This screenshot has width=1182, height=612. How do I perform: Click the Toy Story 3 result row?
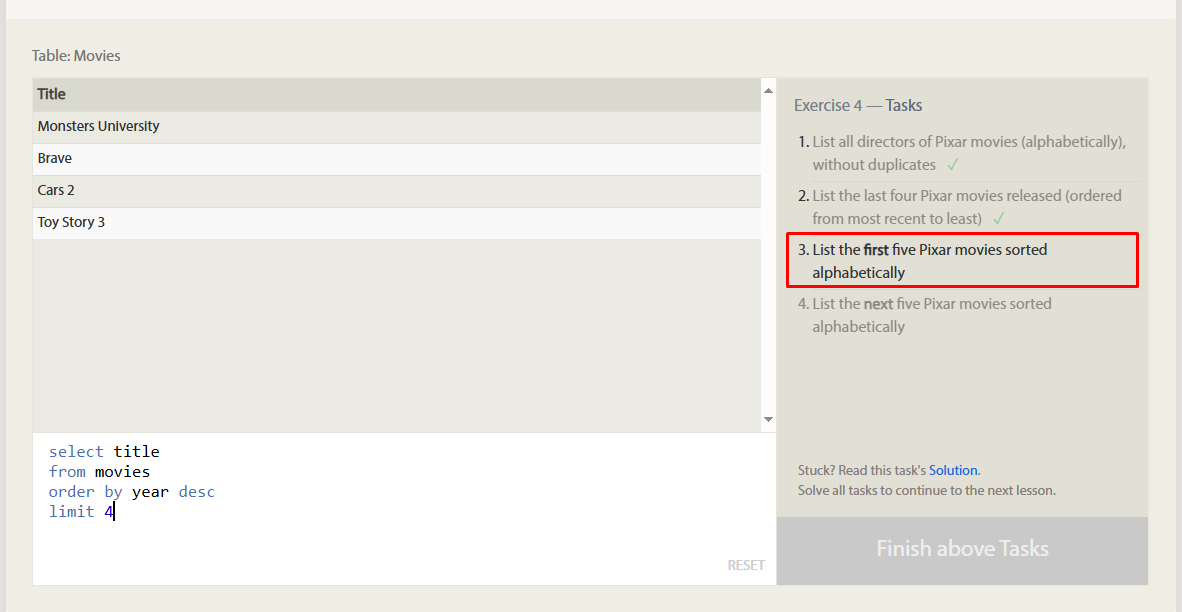click(397, 223)
